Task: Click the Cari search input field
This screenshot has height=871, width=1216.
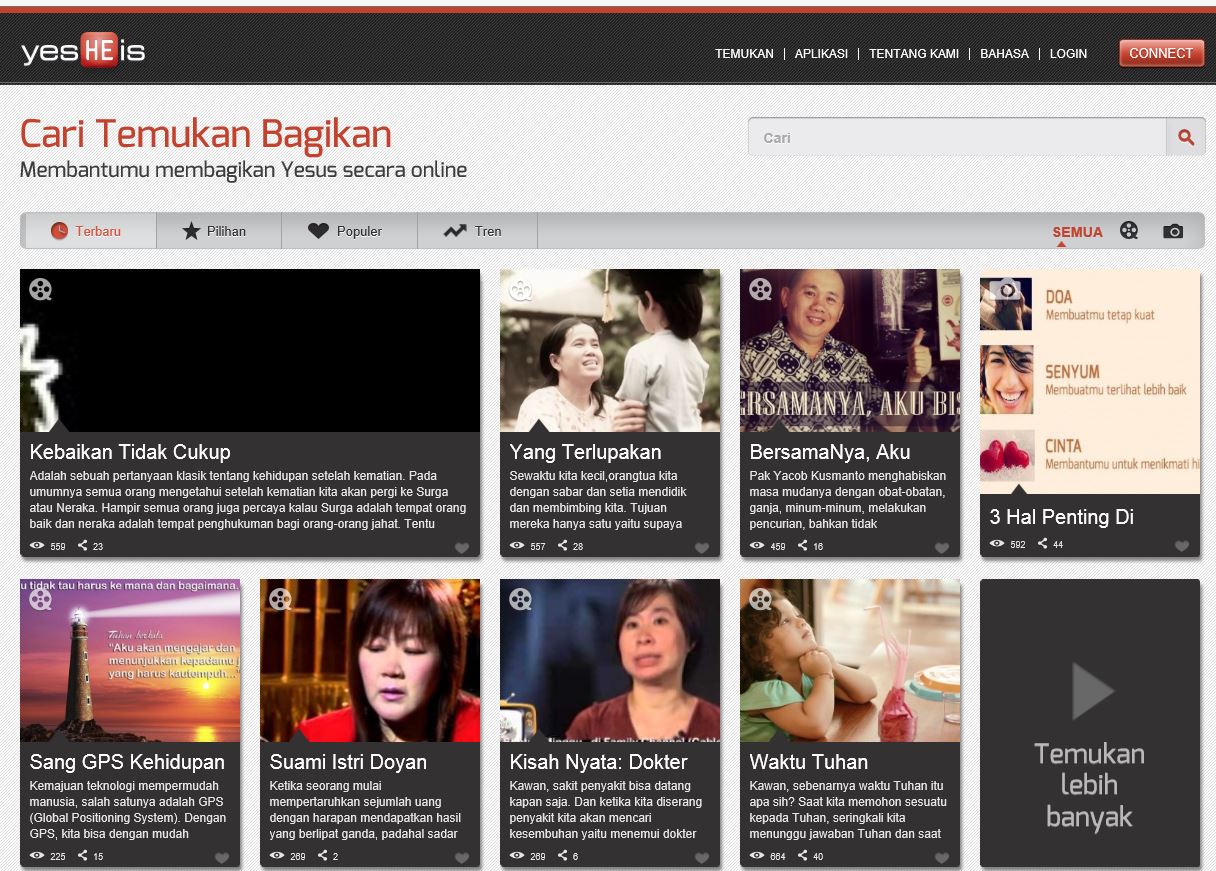Action: click(x=957, y=138)
